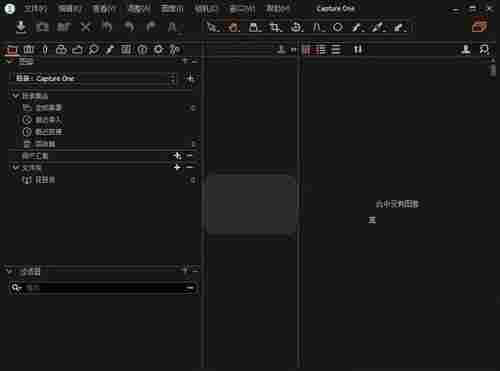The image size is (500, 371).
Task: Select the Rotate/straighten circular tool
Action: [x=296, y=27]
